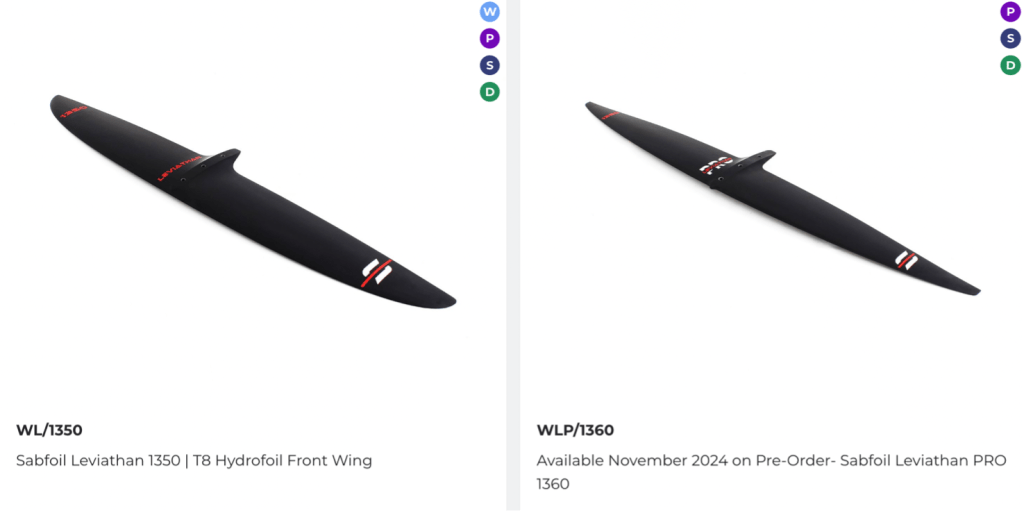
Task: Click the Sabfoil logo on the PRO 1360 wing
Action: click(906, 261)
